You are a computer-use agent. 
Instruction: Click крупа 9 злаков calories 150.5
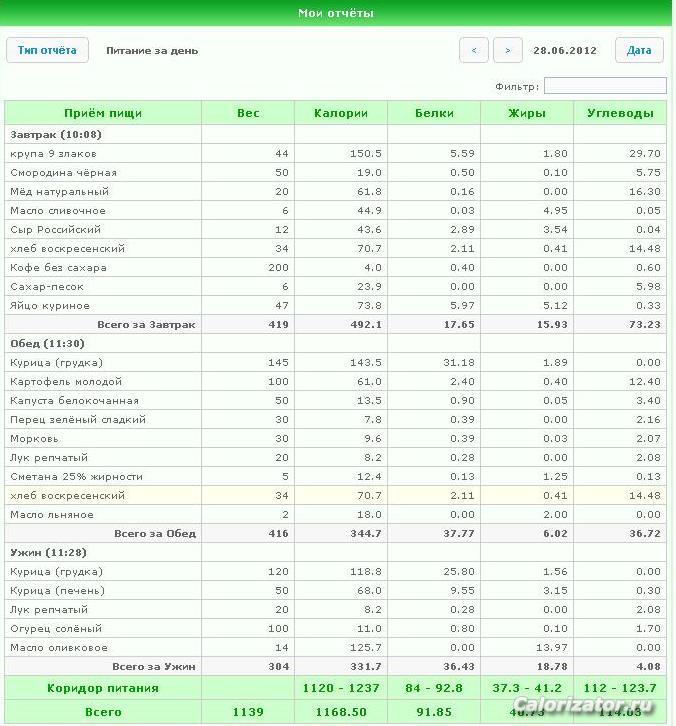coord(366,153)
